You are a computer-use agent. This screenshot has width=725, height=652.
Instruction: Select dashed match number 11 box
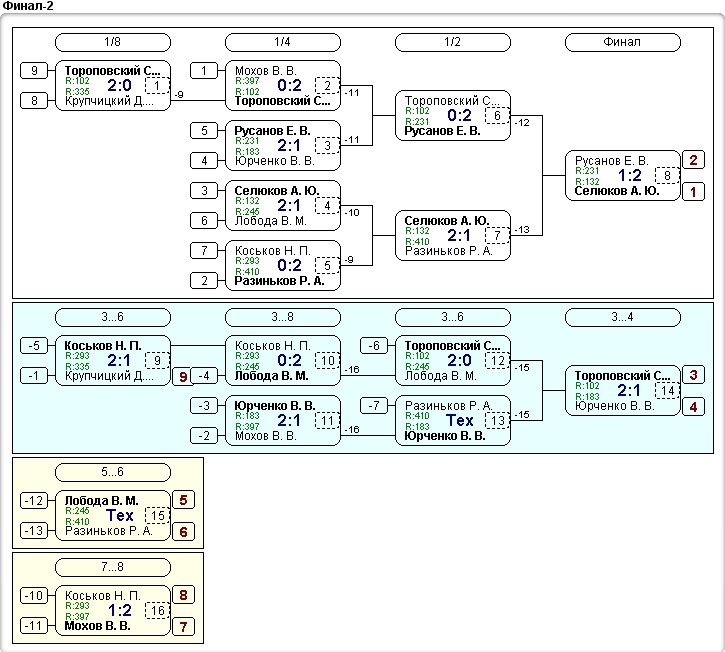click(327, 421)
